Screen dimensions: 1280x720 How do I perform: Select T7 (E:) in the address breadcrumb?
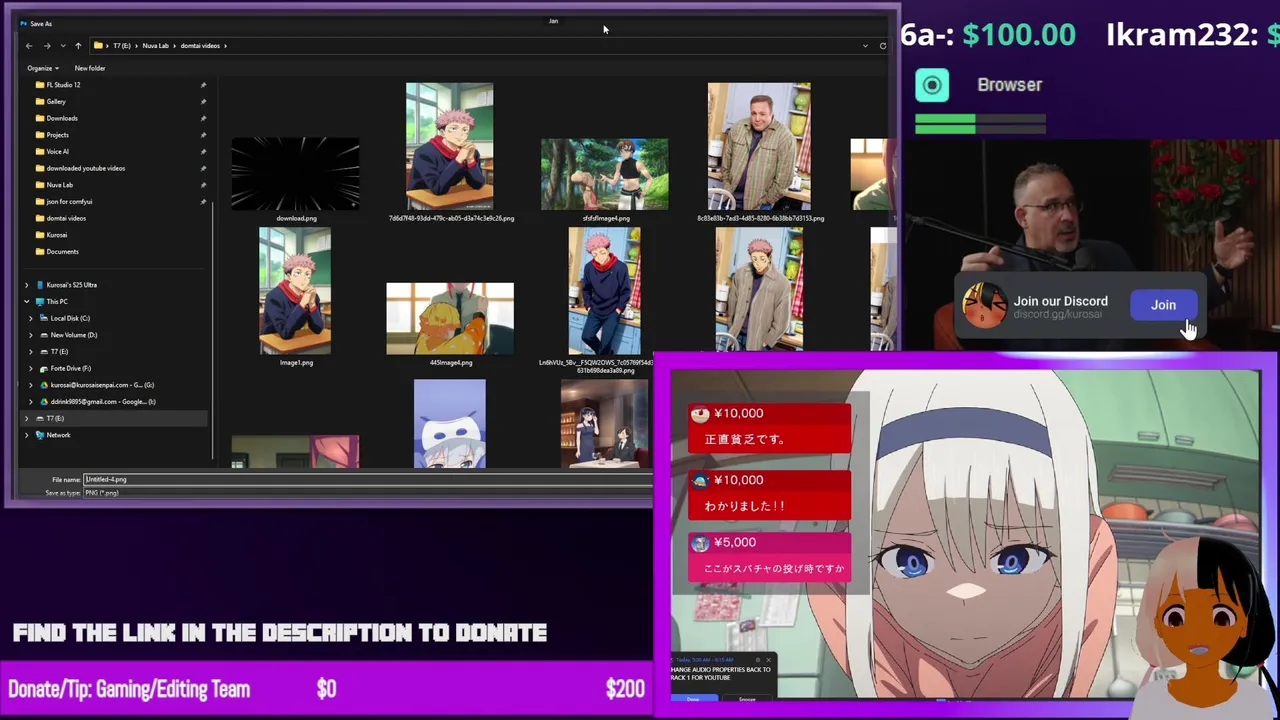click(x=122, y=46)
